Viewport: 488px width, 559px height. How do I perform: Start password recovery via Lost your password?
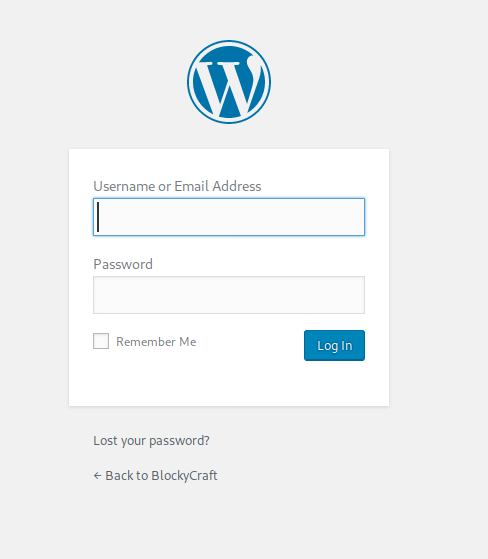[x=151, y=441]
